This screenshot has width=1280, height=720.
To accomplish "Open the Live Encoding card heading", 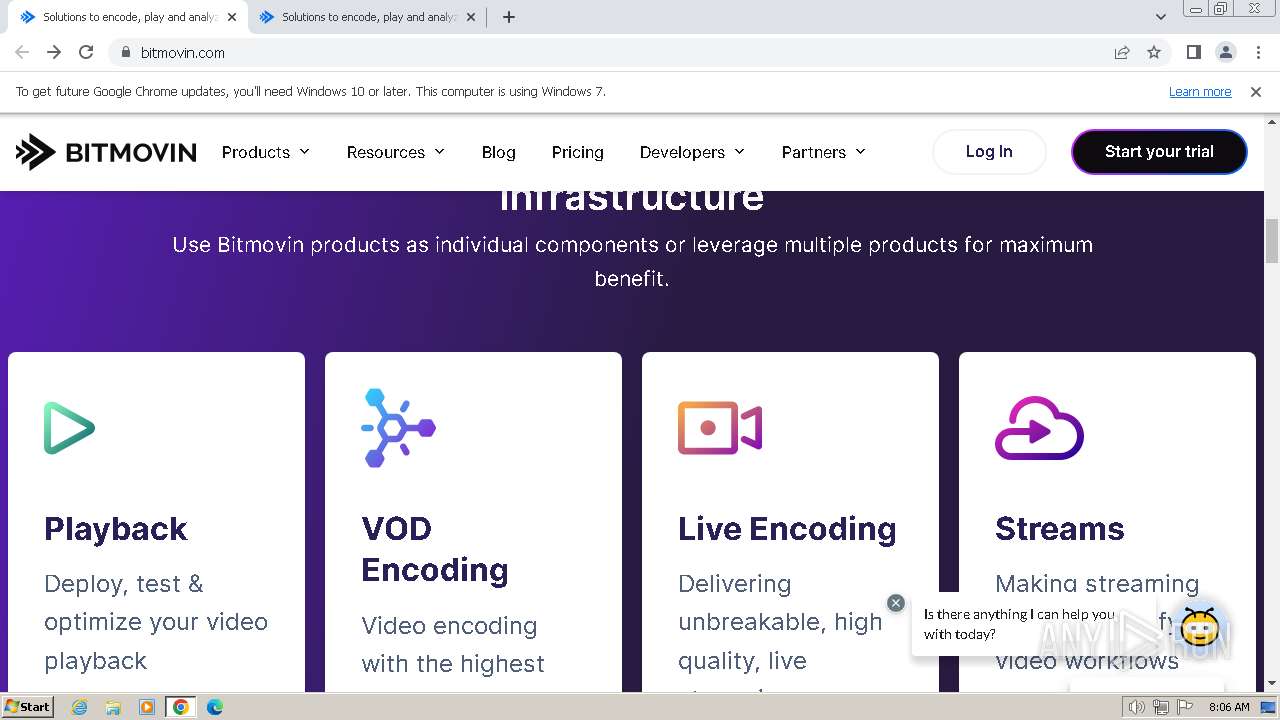I will (787, 529).
